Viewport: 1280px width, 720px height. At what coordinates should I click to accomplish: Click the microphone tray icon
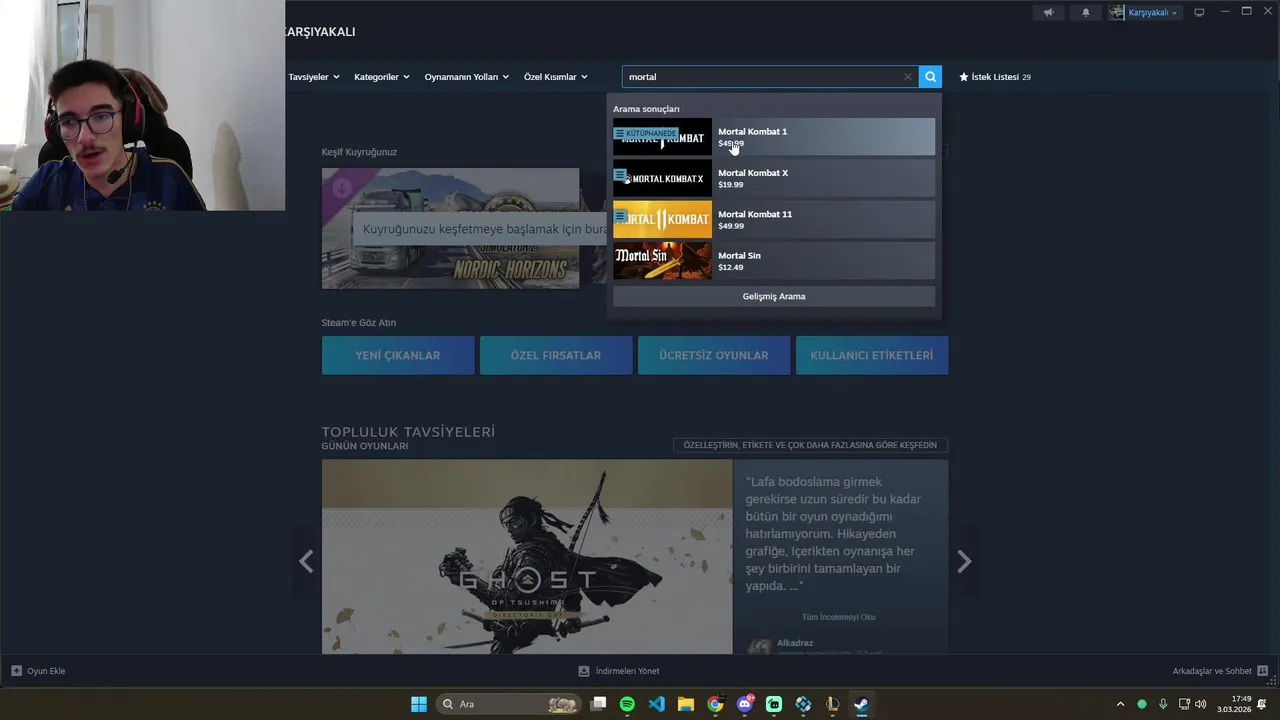[x=1162, y=704]
